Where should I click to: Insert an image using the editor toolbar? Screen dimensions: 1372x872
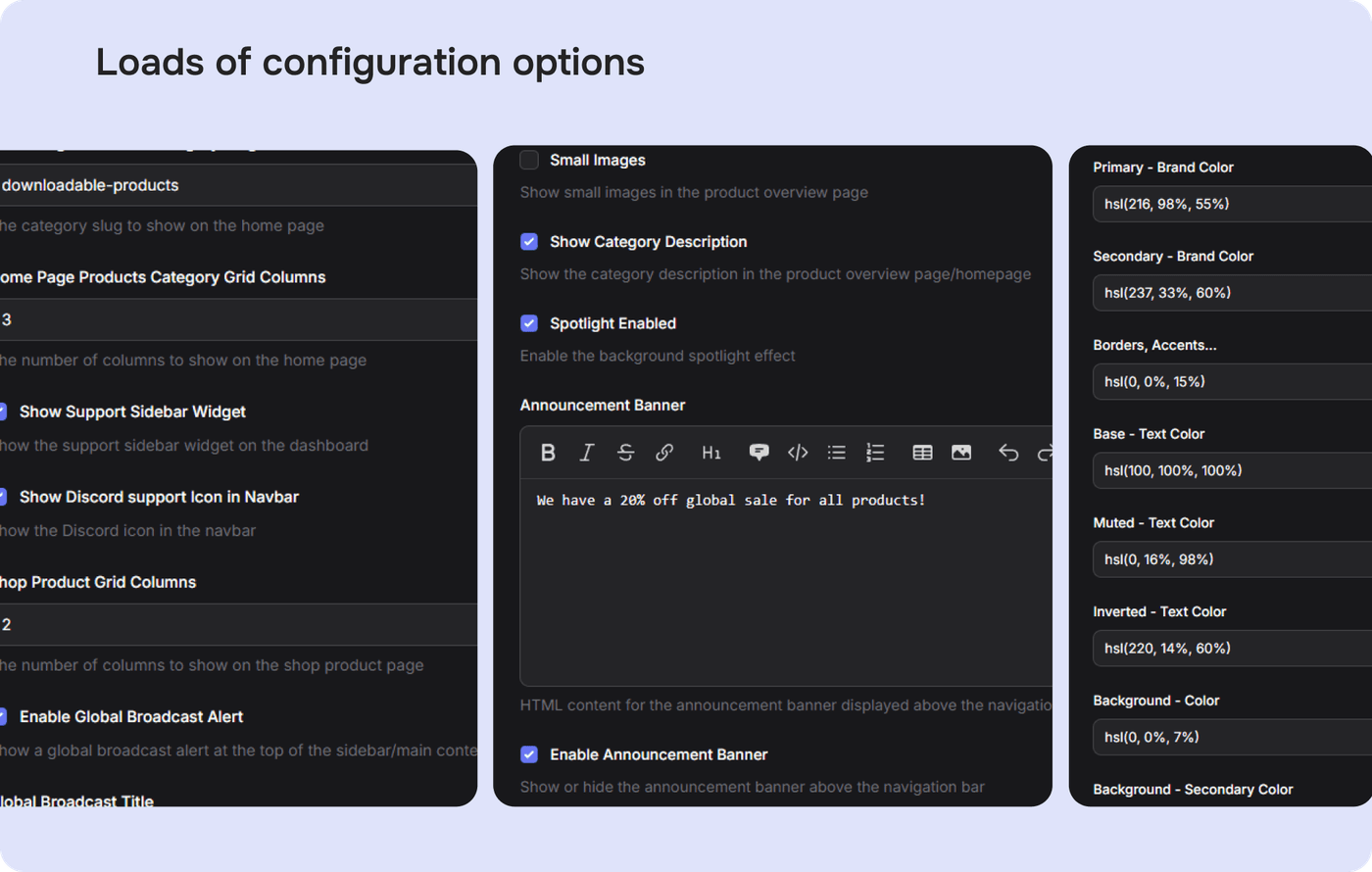pos(961,453)
